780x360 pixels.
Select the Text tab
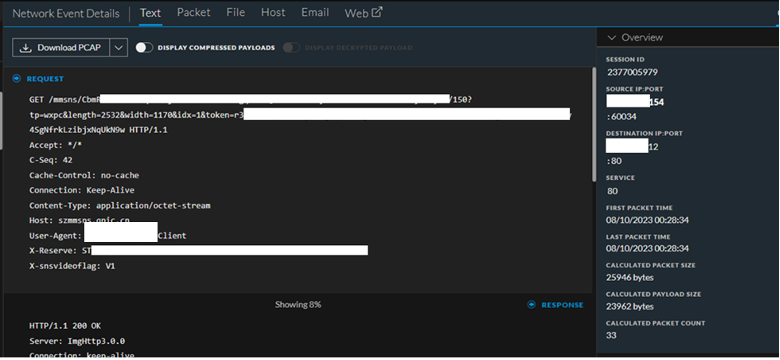150,12
